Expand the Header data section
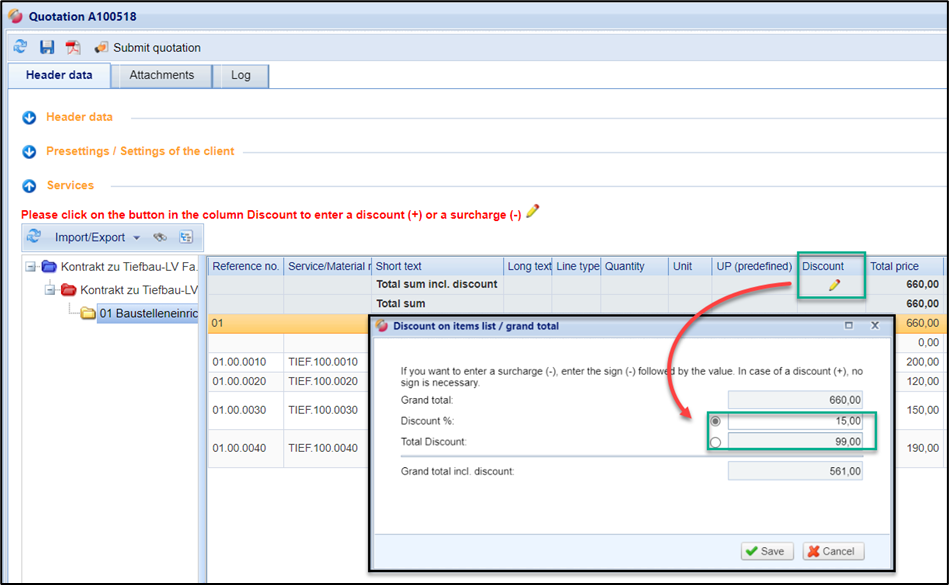This screenshot has width=949, height=585. click(x=29, y=117)
